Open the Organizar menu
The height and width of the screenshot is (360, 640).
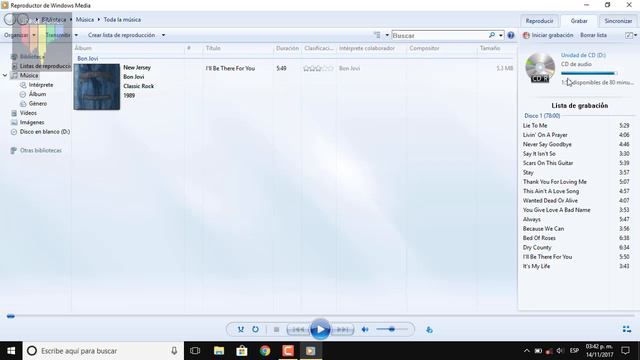coord(19,36)
